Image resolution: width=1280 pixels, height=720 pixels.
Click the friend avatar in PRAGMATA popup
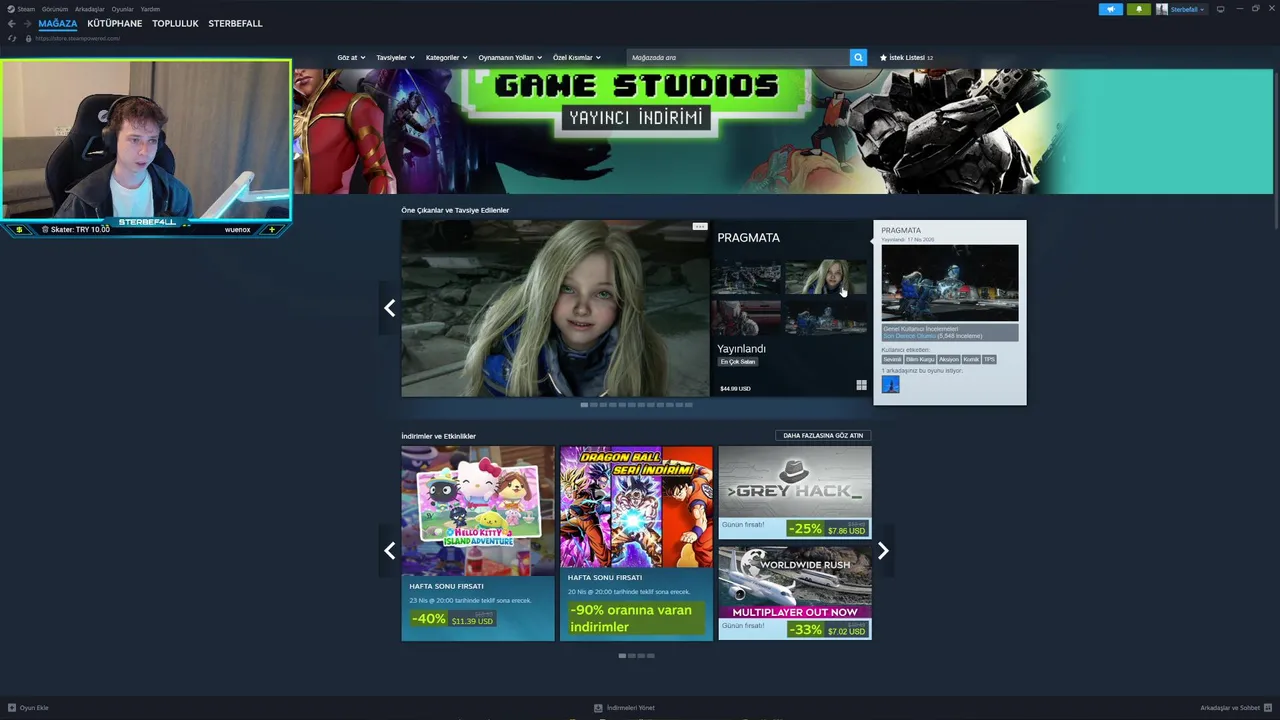pyautogui.click(x=890, y=385)
